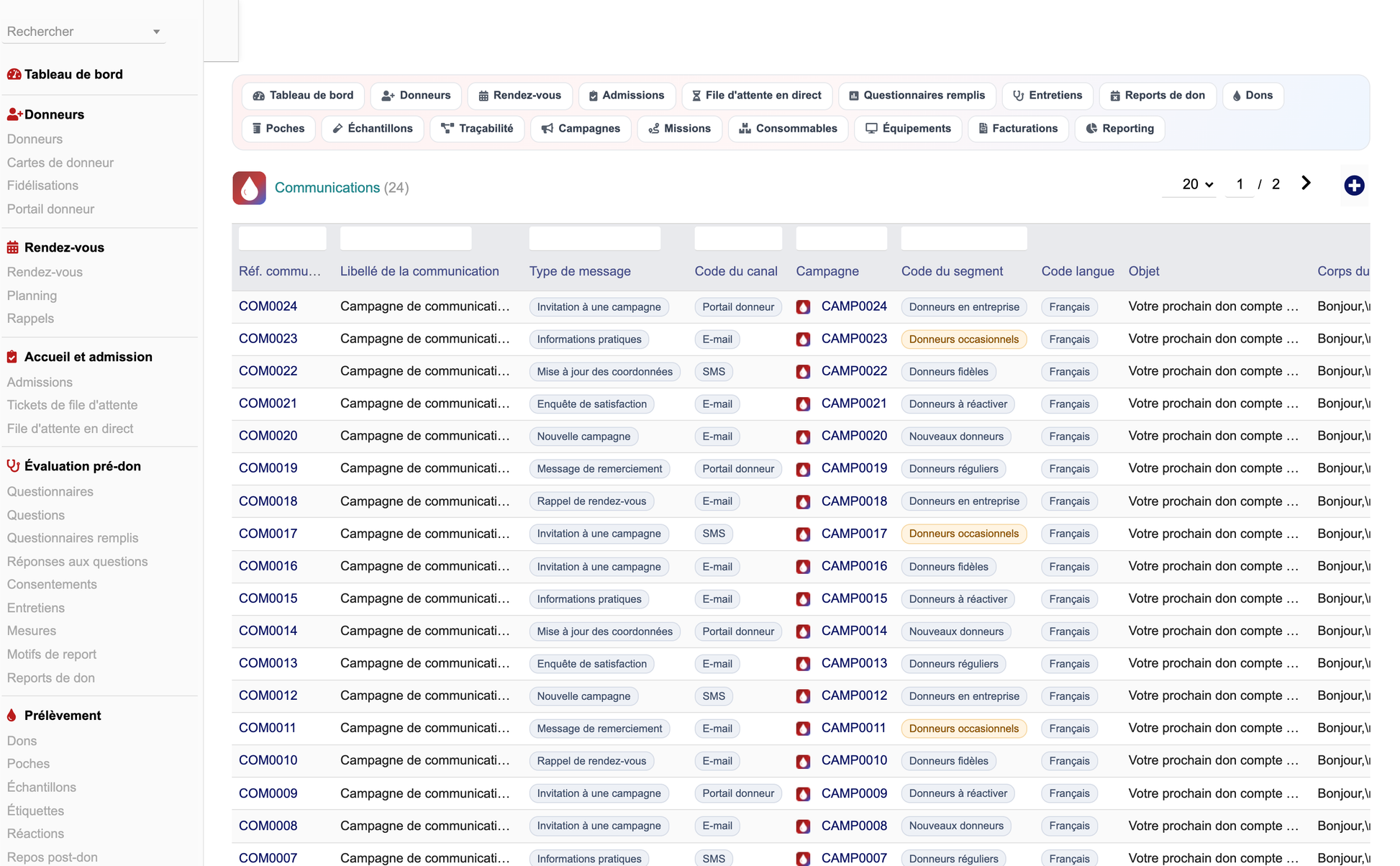This screenshot has height=866, width=1400.
Task: Open the Missions tab
Action: 680,129
